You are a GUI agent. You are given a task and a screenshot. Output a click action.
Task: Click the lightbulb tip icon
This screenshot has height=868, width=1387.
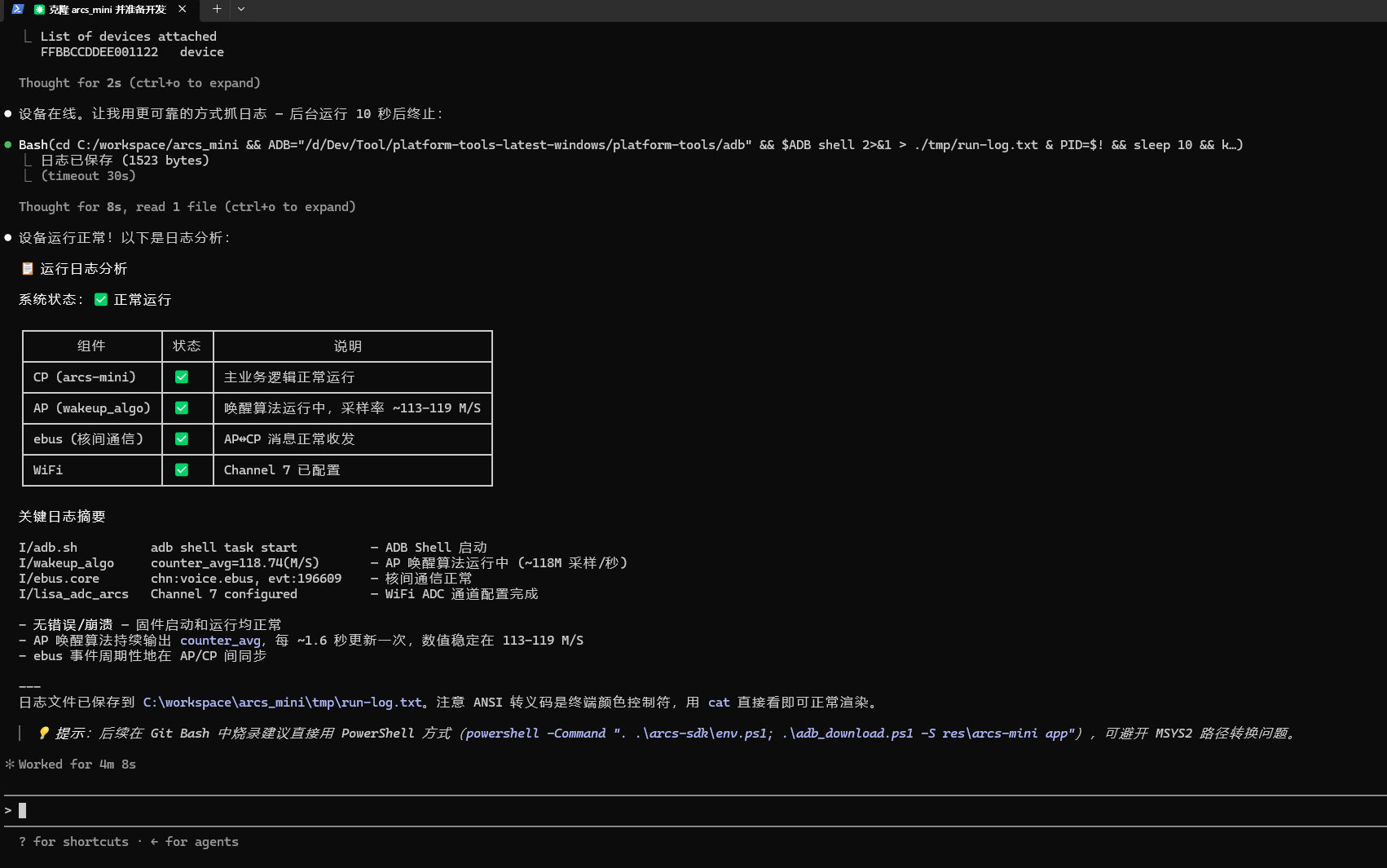(x=44, y=733)
